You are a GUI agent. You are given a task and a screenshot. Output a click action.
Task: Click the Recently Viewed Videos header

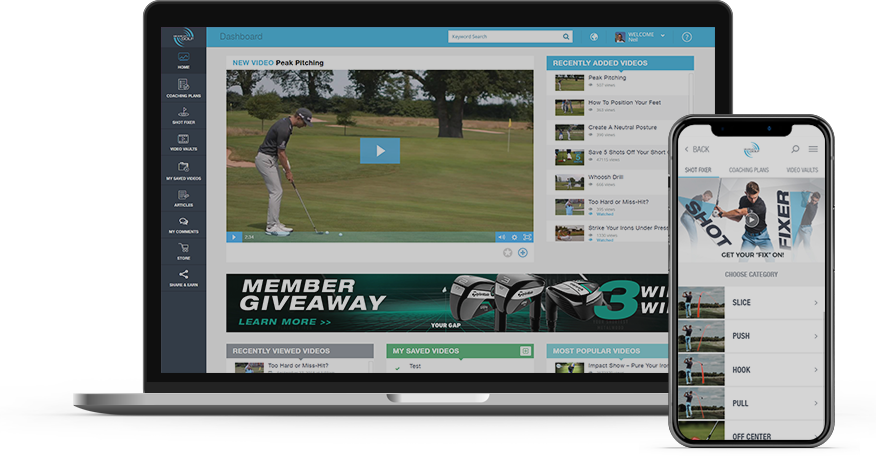coord(300,351)
